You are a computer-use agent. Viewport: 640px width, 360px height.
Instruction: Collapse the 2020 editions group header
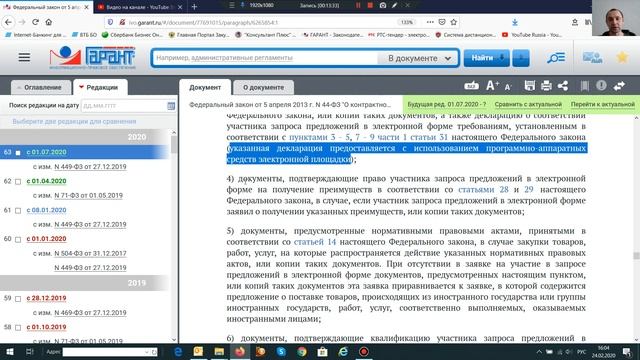tap(84, 137)
